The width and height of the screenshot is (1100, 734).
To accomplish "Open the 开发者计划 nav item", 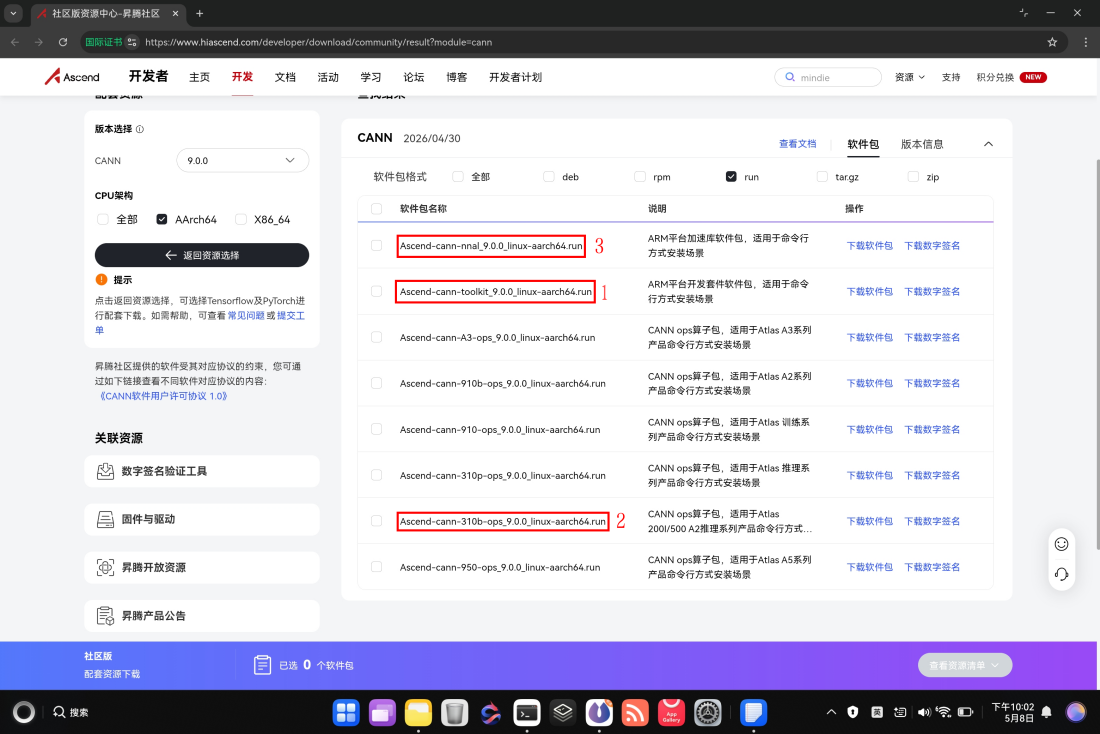I will coord(515,77).
